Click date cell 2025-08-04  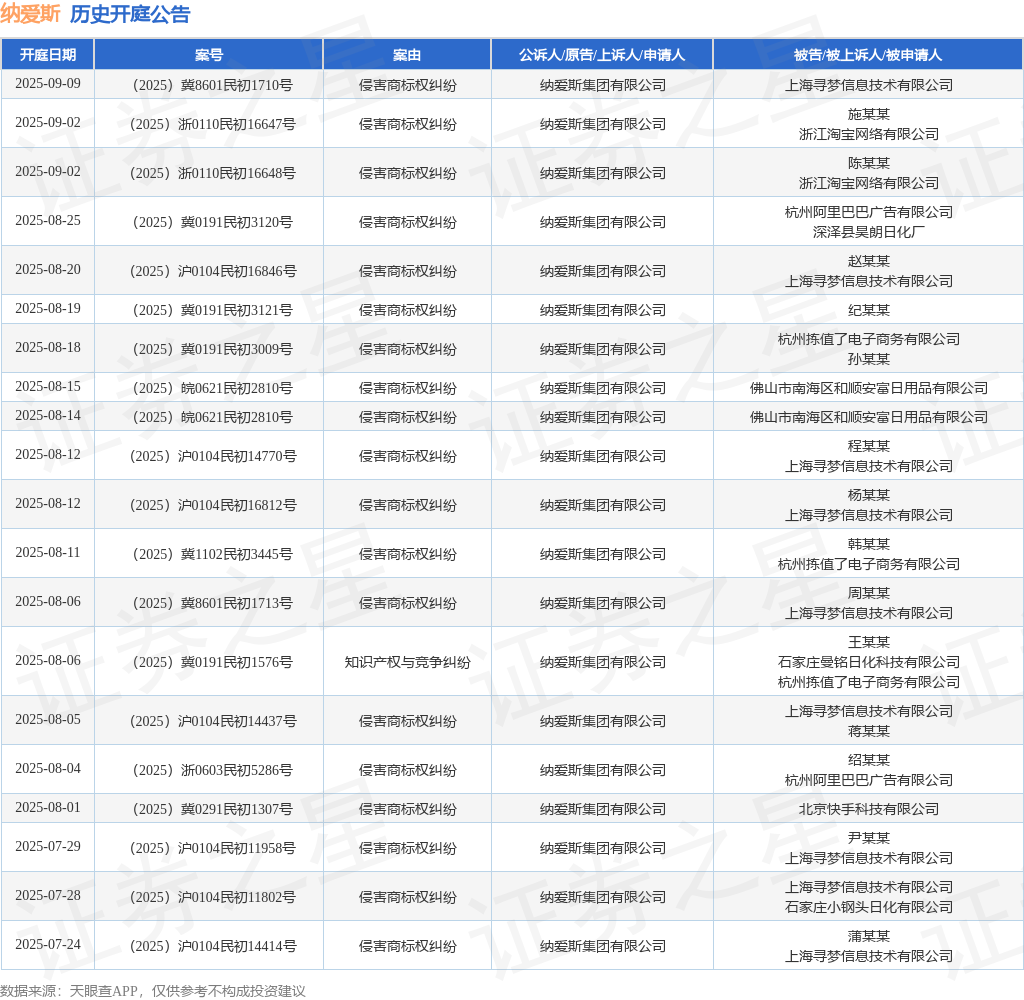tap(48, 768)
